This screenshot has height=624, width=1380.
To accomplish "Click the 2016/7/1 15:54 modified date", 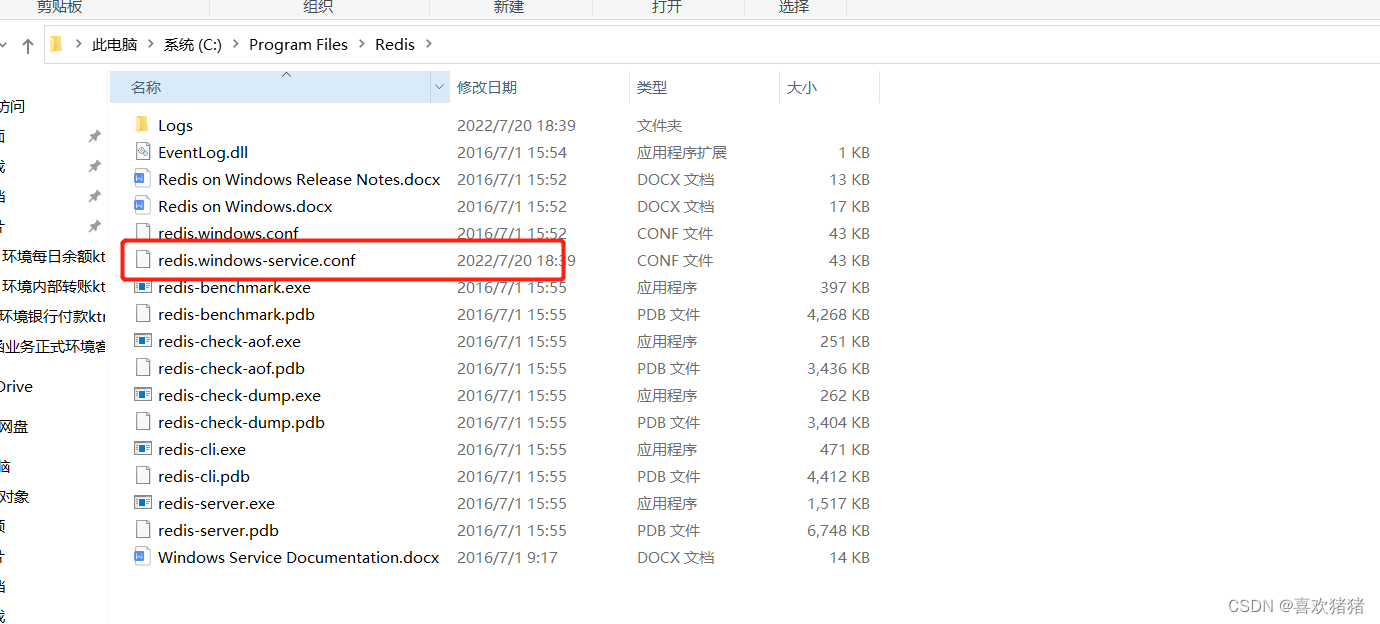I will coord(512,152).
